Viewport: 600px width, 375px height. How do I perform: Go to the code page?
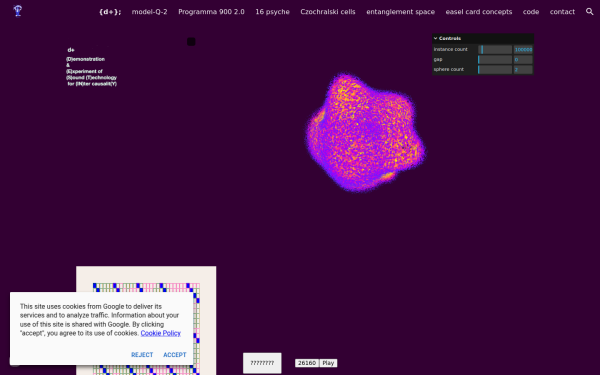[531, 12]
